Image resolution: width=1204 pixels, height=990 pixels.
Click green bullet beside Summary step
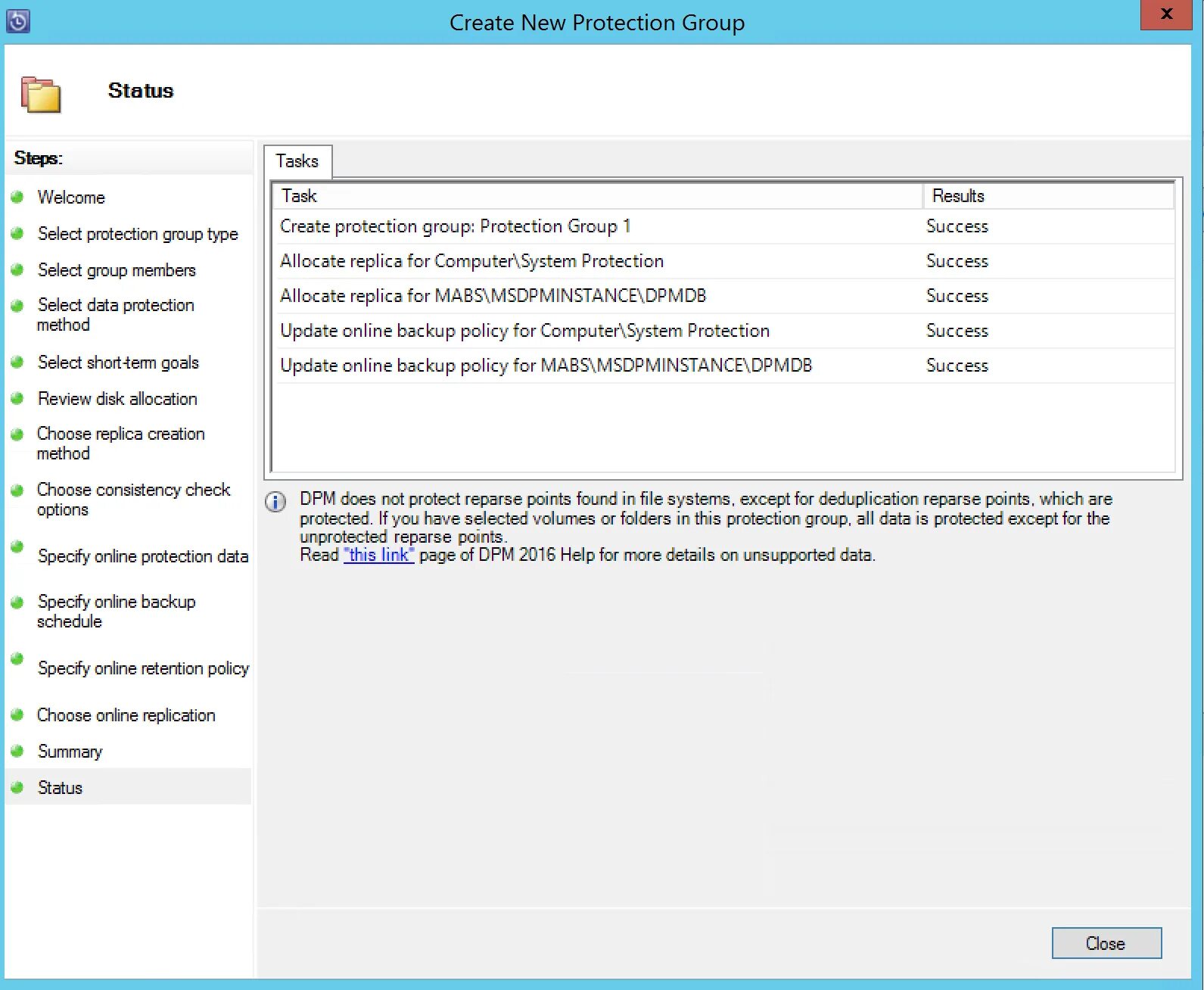17,751
